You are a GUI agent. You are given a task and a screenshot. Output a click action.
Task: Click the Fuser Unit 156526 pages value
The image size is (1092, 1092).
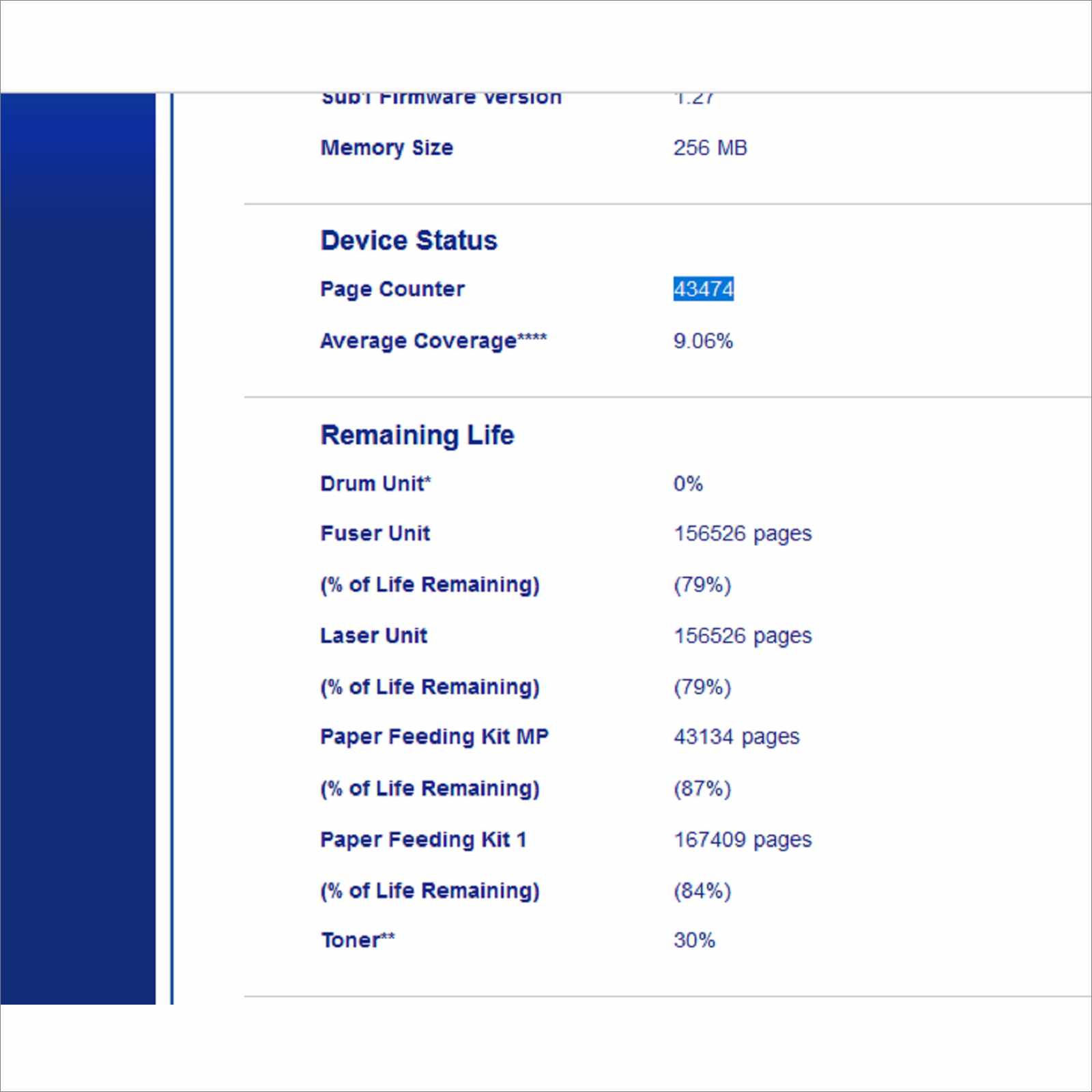click(x=743, y=534)
